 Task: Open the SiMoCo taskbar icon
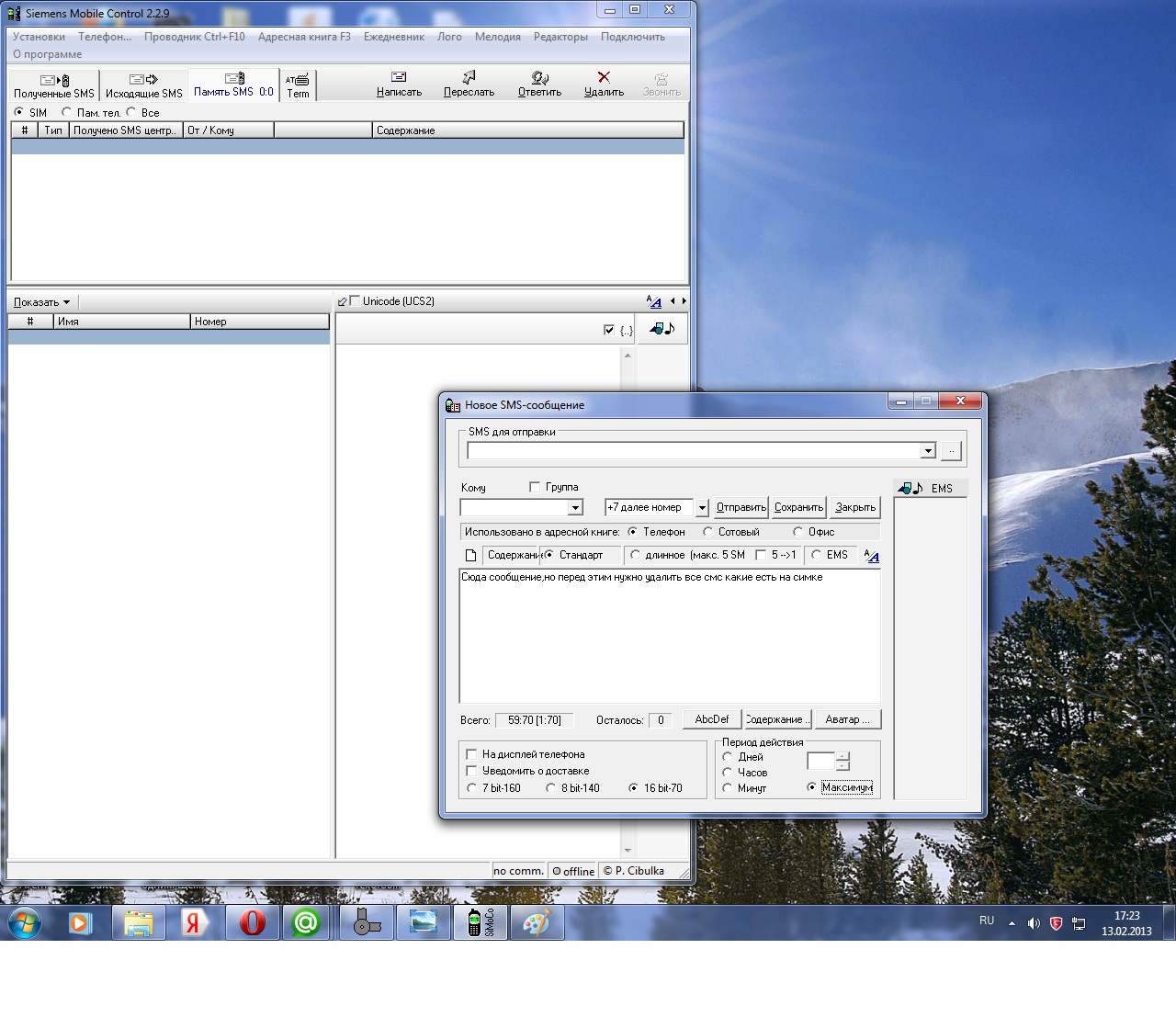click(x=480, y=922)
